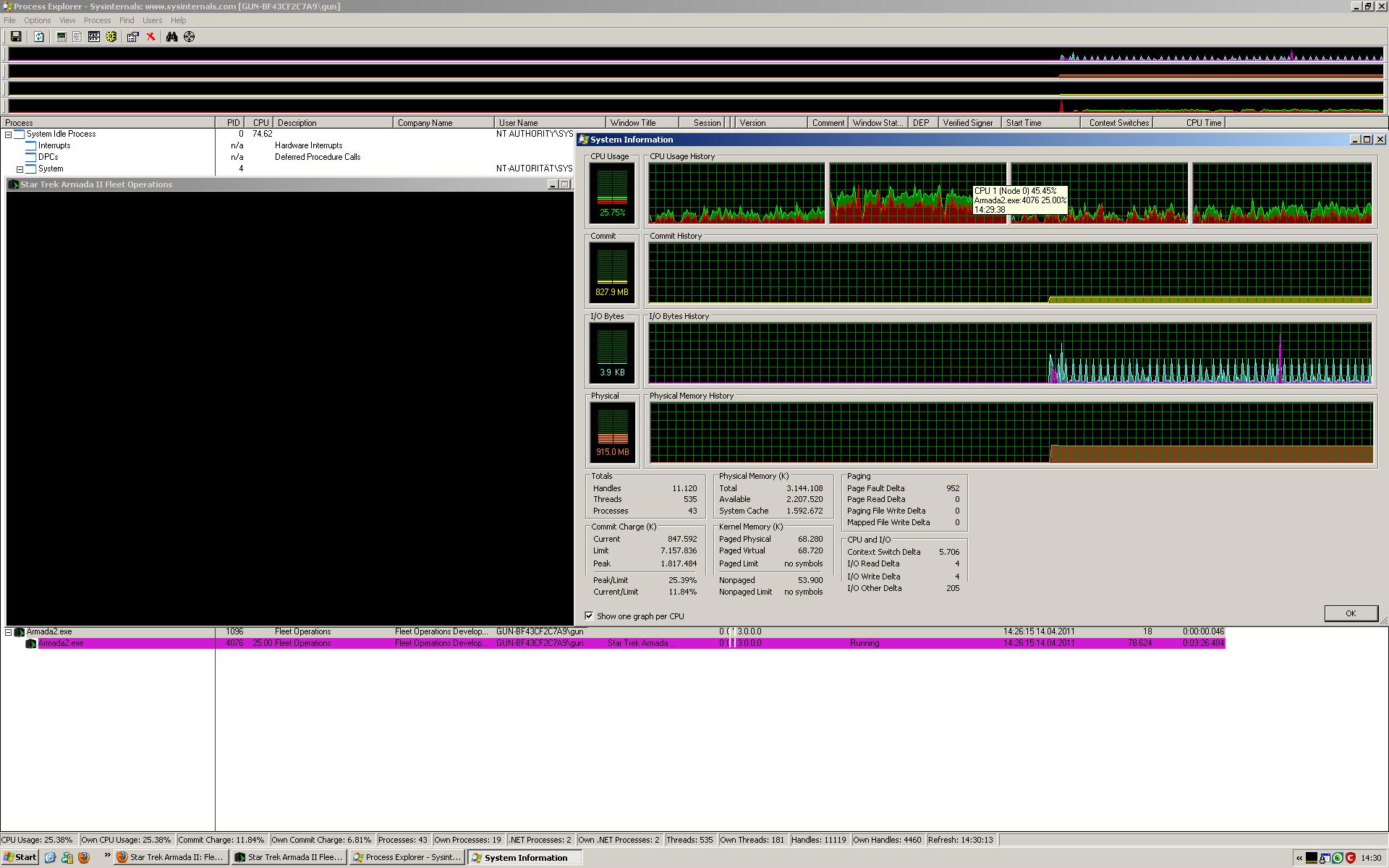Switch to Process Explorer taskbar button
1389x868 pixels.
pyautogui.click(x=407, y=857)
